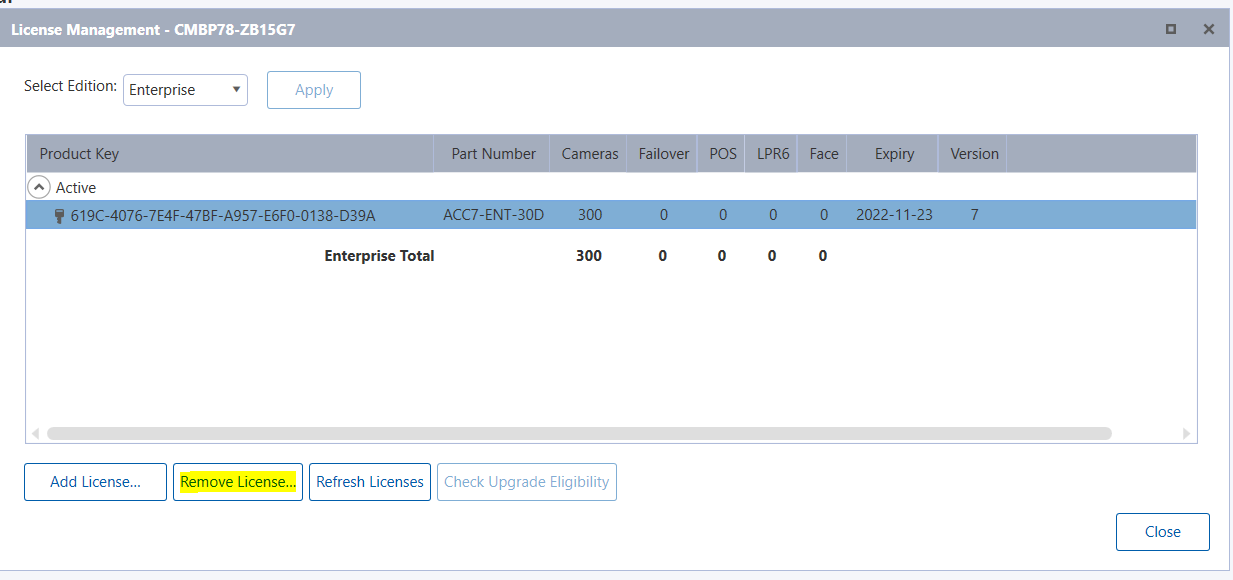Collapse the Active licenses group
This screenshot has height=580, width=1233.
coord(38,186)
